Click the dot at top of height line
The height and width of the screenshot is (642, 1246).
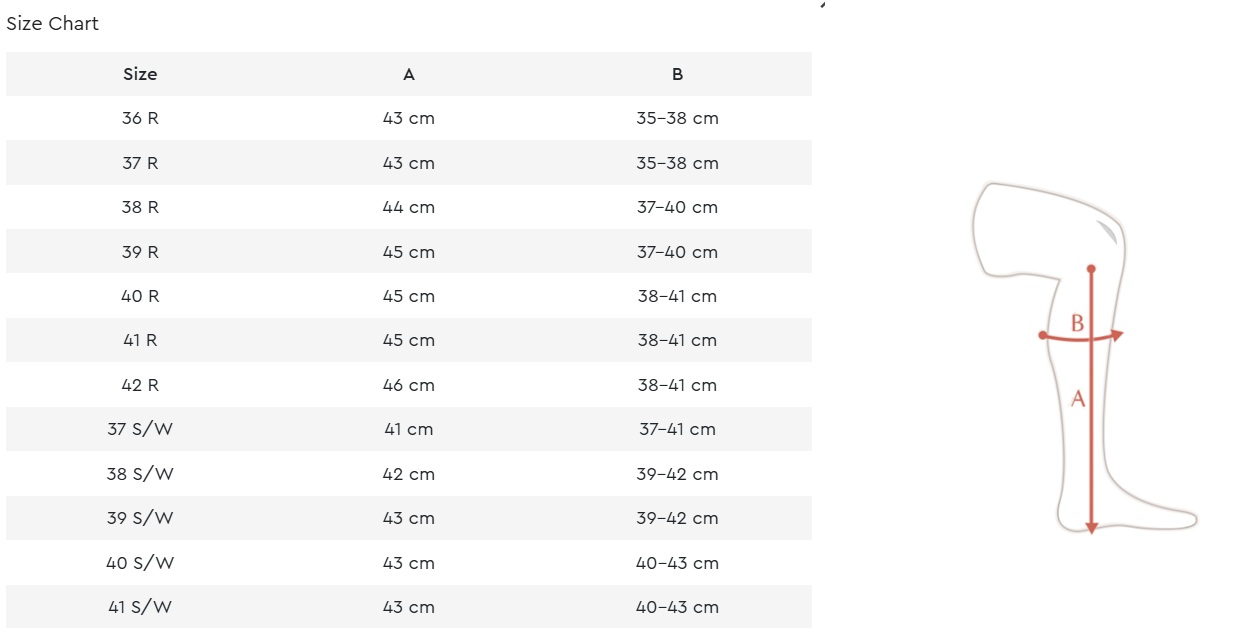click(1091, 269)
